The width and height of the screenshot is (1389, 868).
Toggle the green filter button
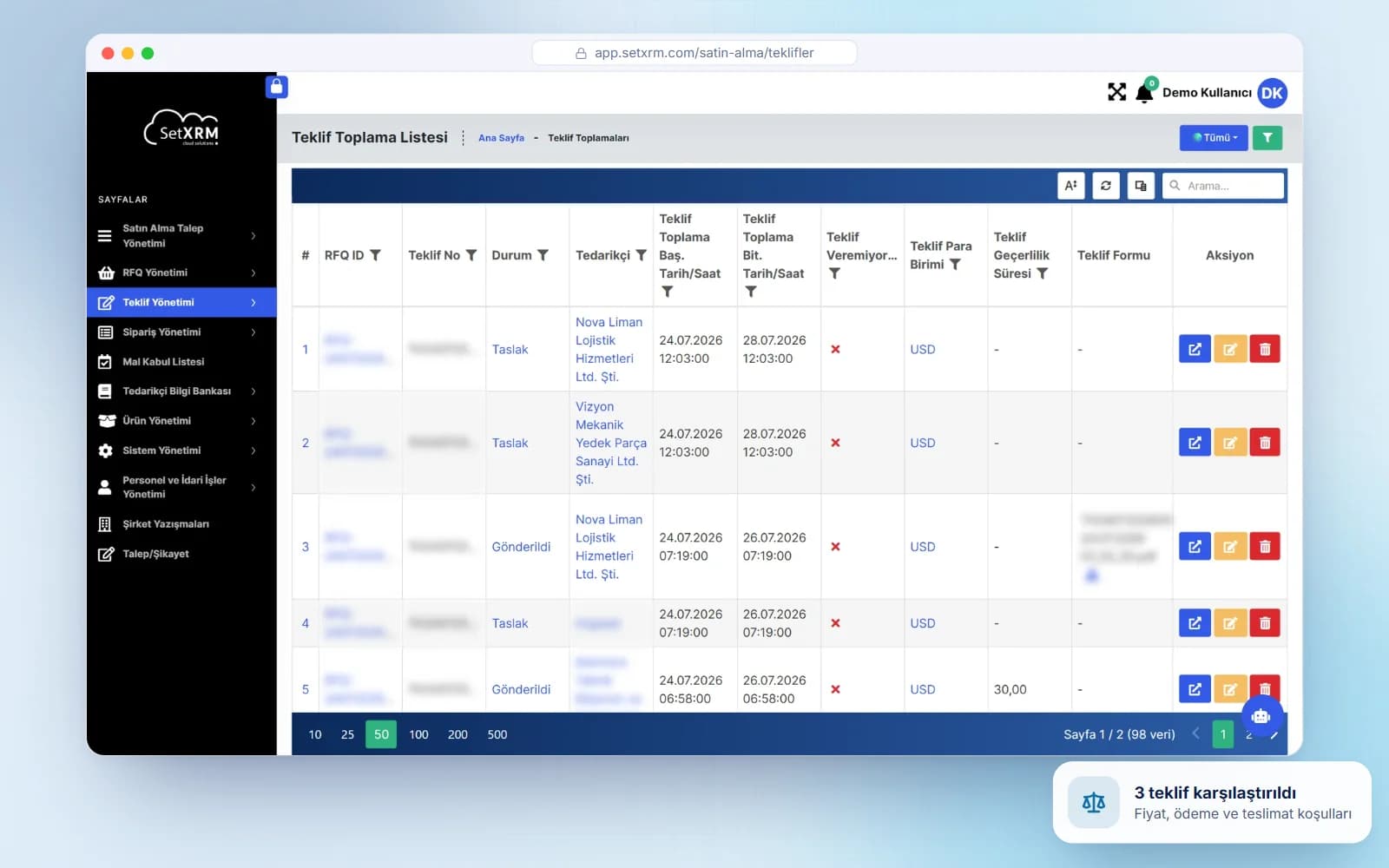click(1267, 138)
